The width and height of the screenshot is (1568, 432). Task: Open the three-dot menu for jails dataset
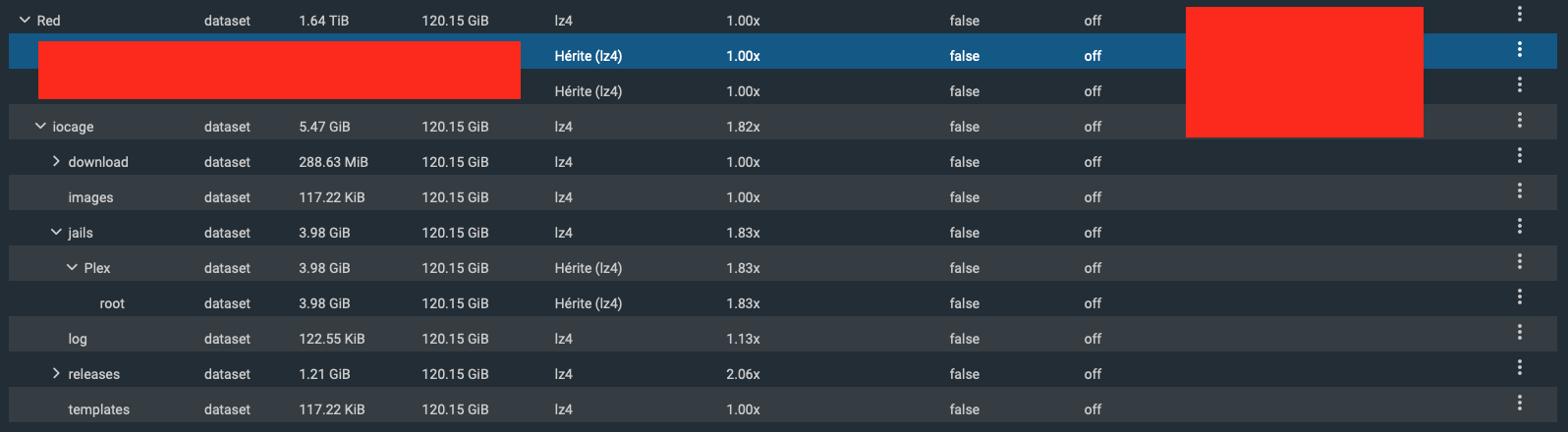pos(1519,226)
